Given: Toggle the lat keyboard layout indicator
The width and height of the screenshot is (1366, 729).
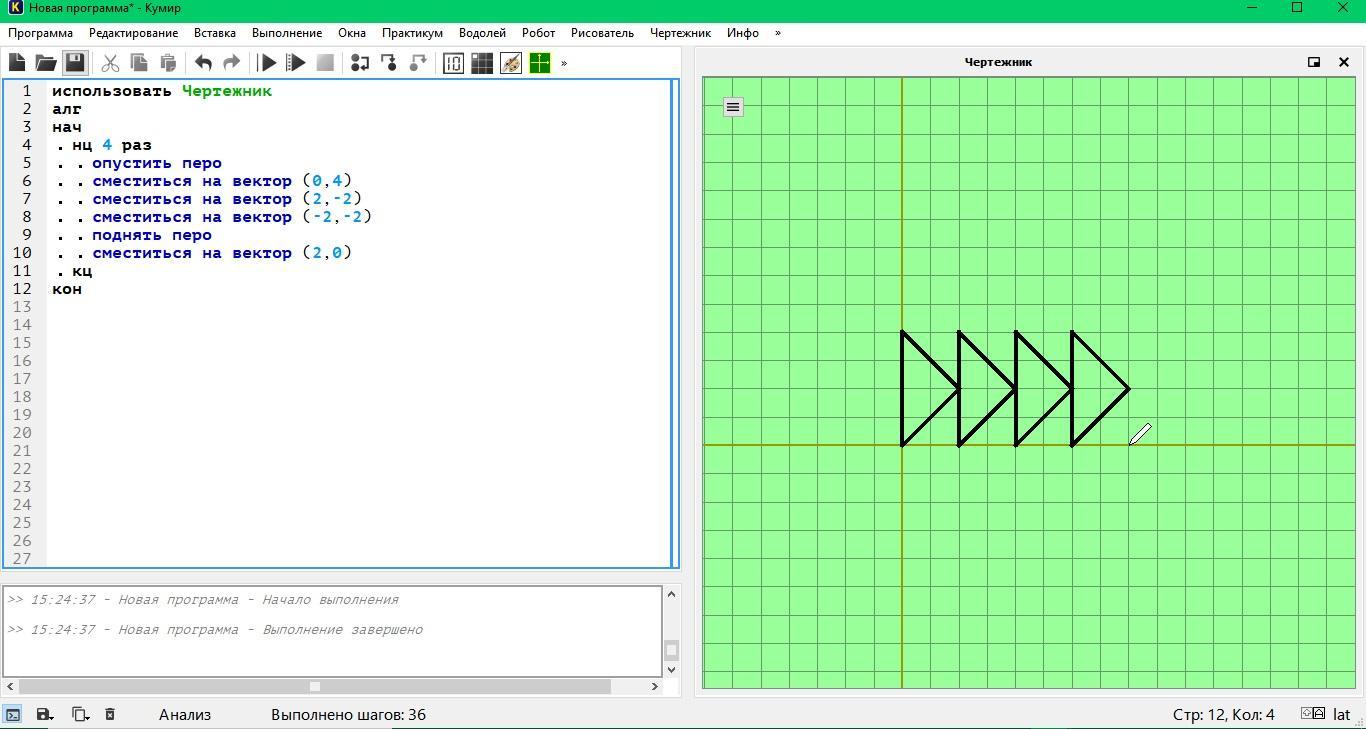Looking at the screenshot, I should (x=1341, y=715).
